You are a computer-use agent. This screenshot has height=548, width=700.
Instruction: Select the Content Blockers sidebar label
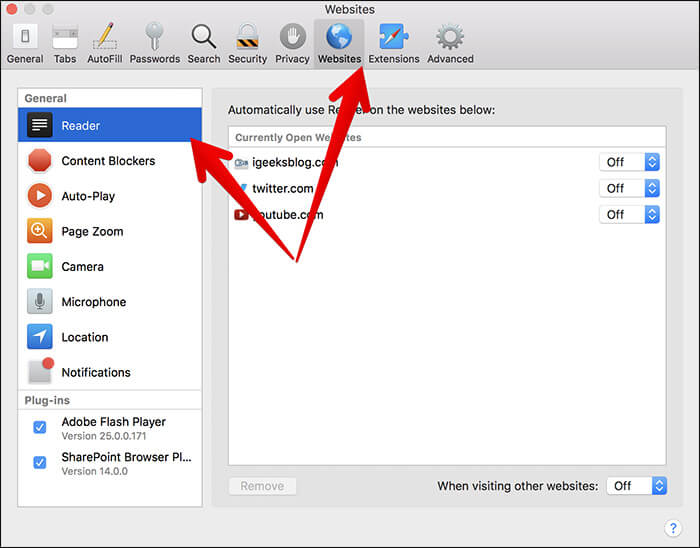(x=108, y=161)
